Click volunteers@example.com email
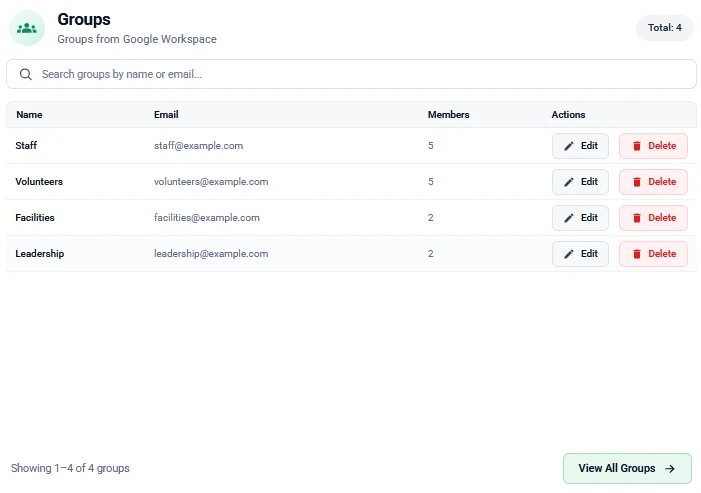The image size is (701, 493). click(x=211, y=182)
